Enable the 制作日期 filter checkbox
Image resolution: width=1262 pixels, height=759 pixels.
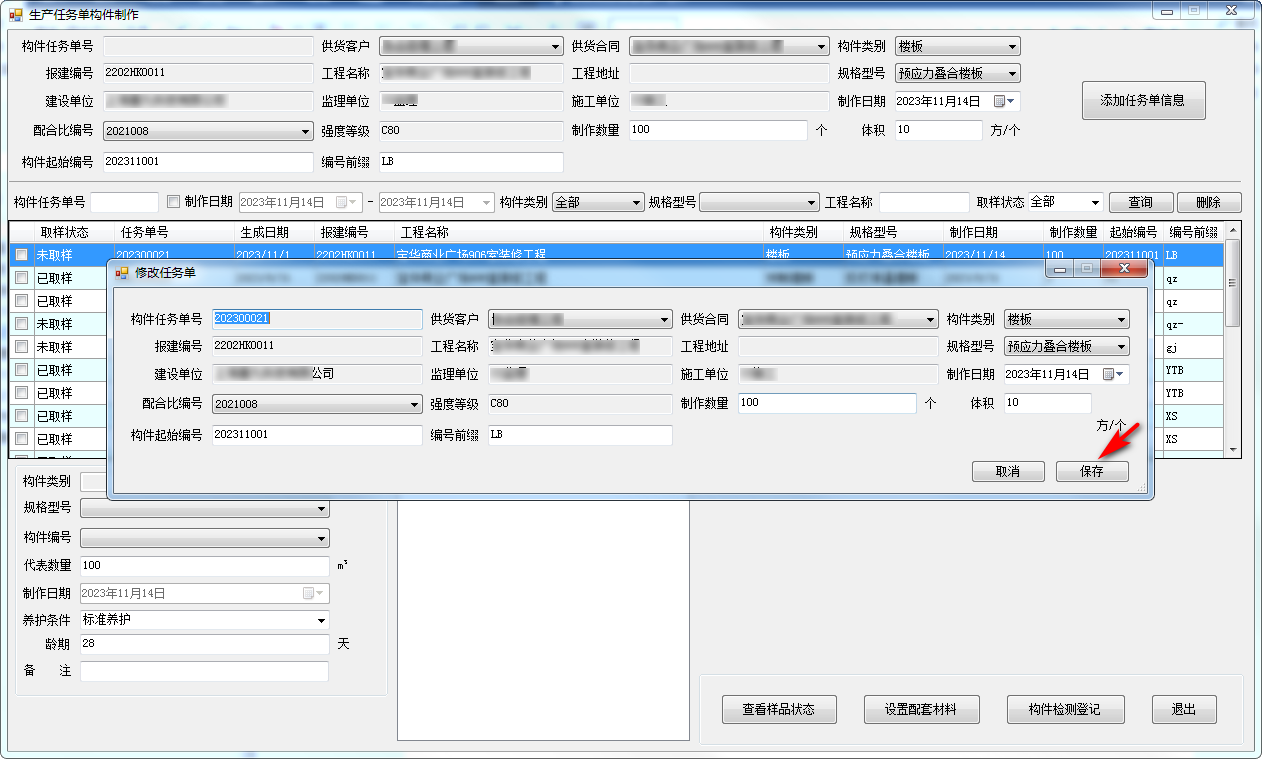click(x=173, y=202)
